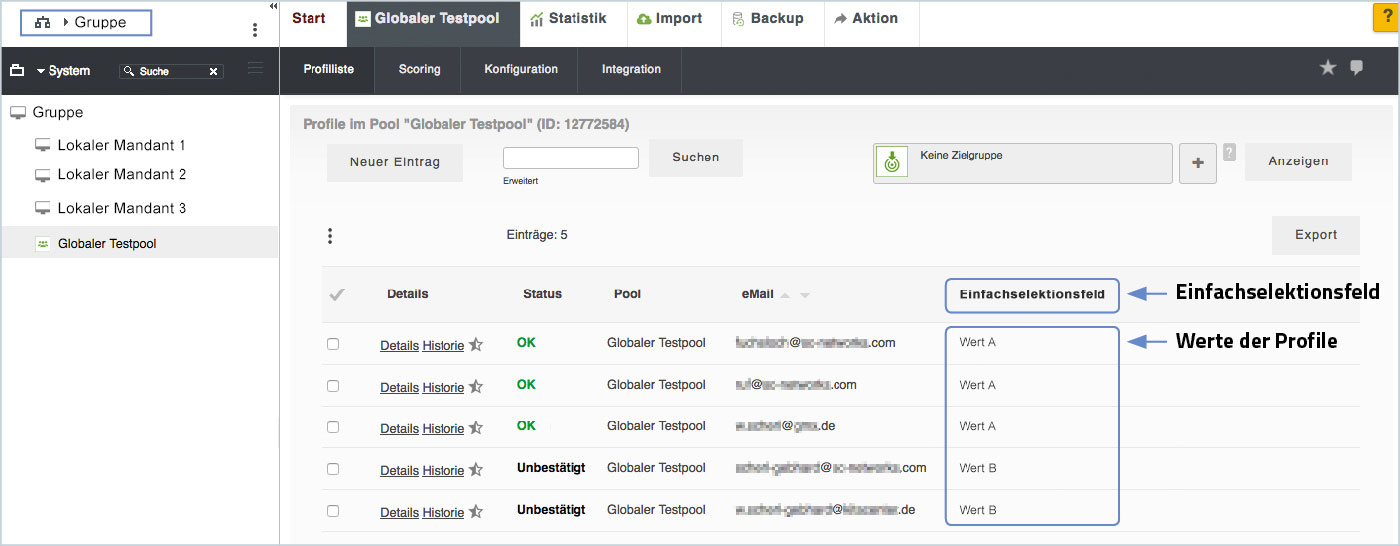Open three-dot menu above profile table

[x=330, y=236]
